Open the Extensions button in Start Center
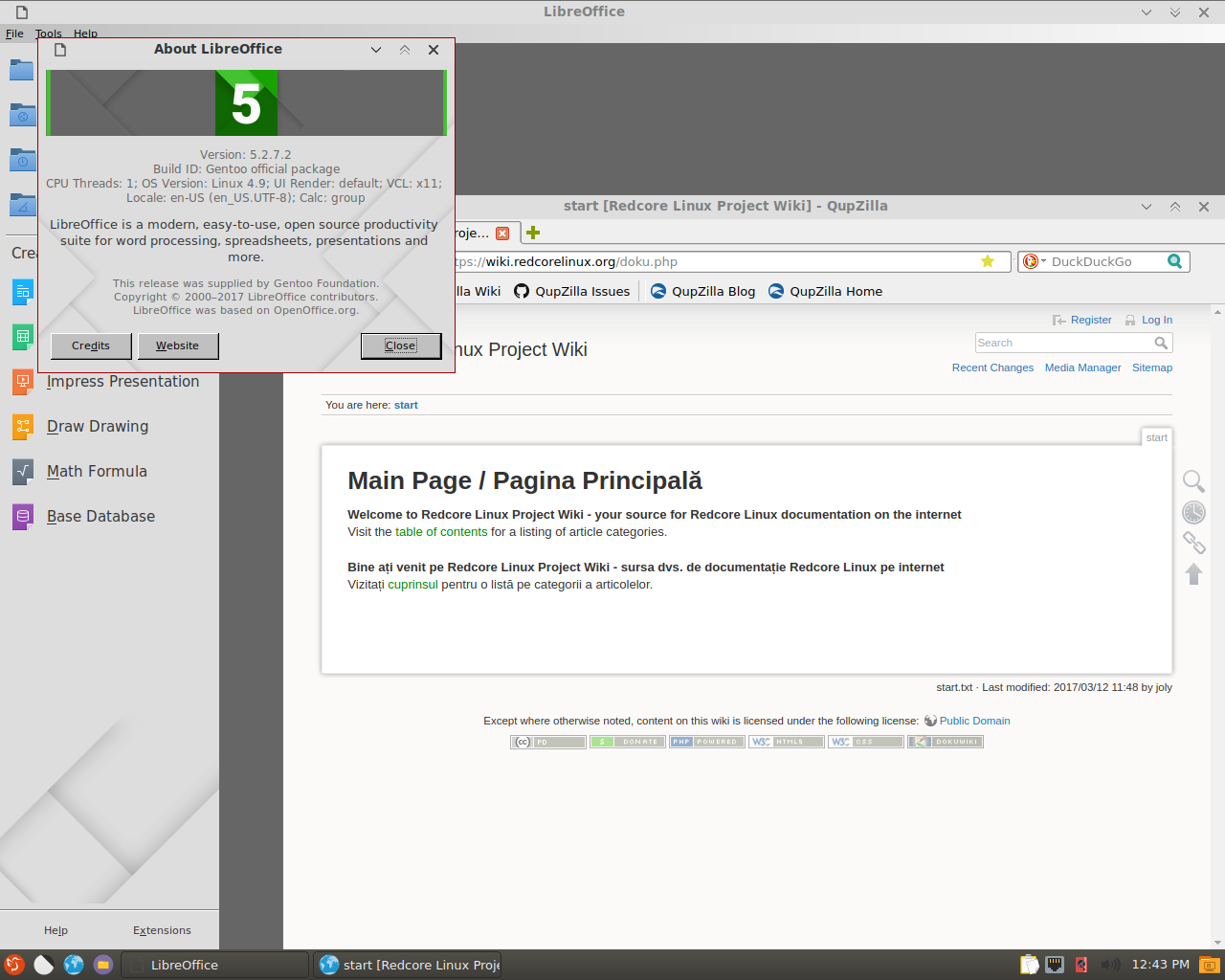The image size is (1225, 980). click(x=162, y=930)
